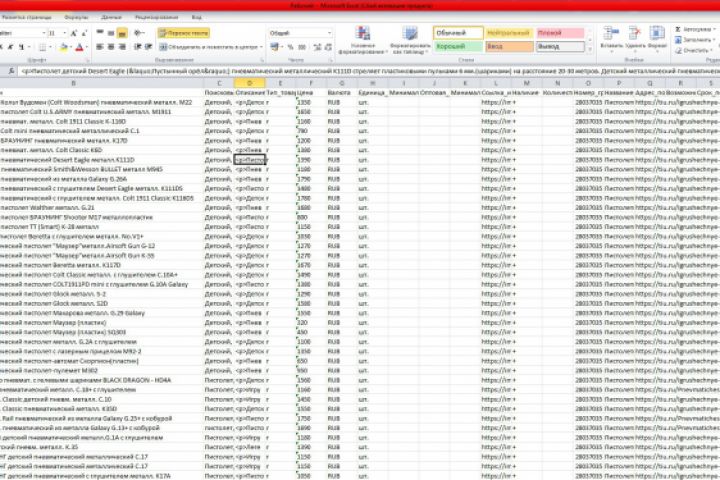This screenshot has width=720, height=480.
Task: Decrease the decimal places
Action: point(328,47)
